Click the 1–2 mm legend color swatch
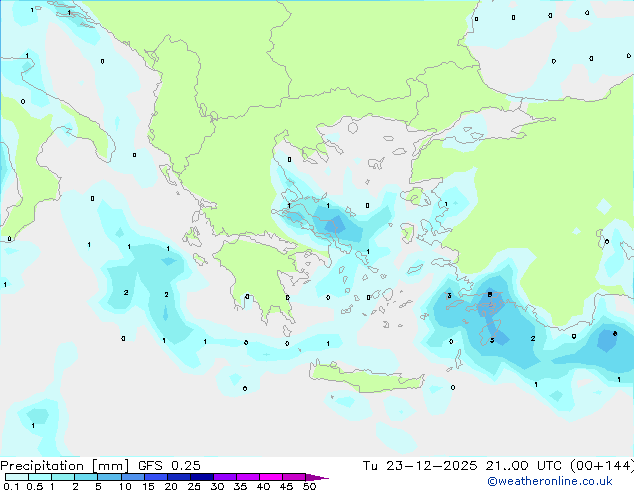 [63, 477]
